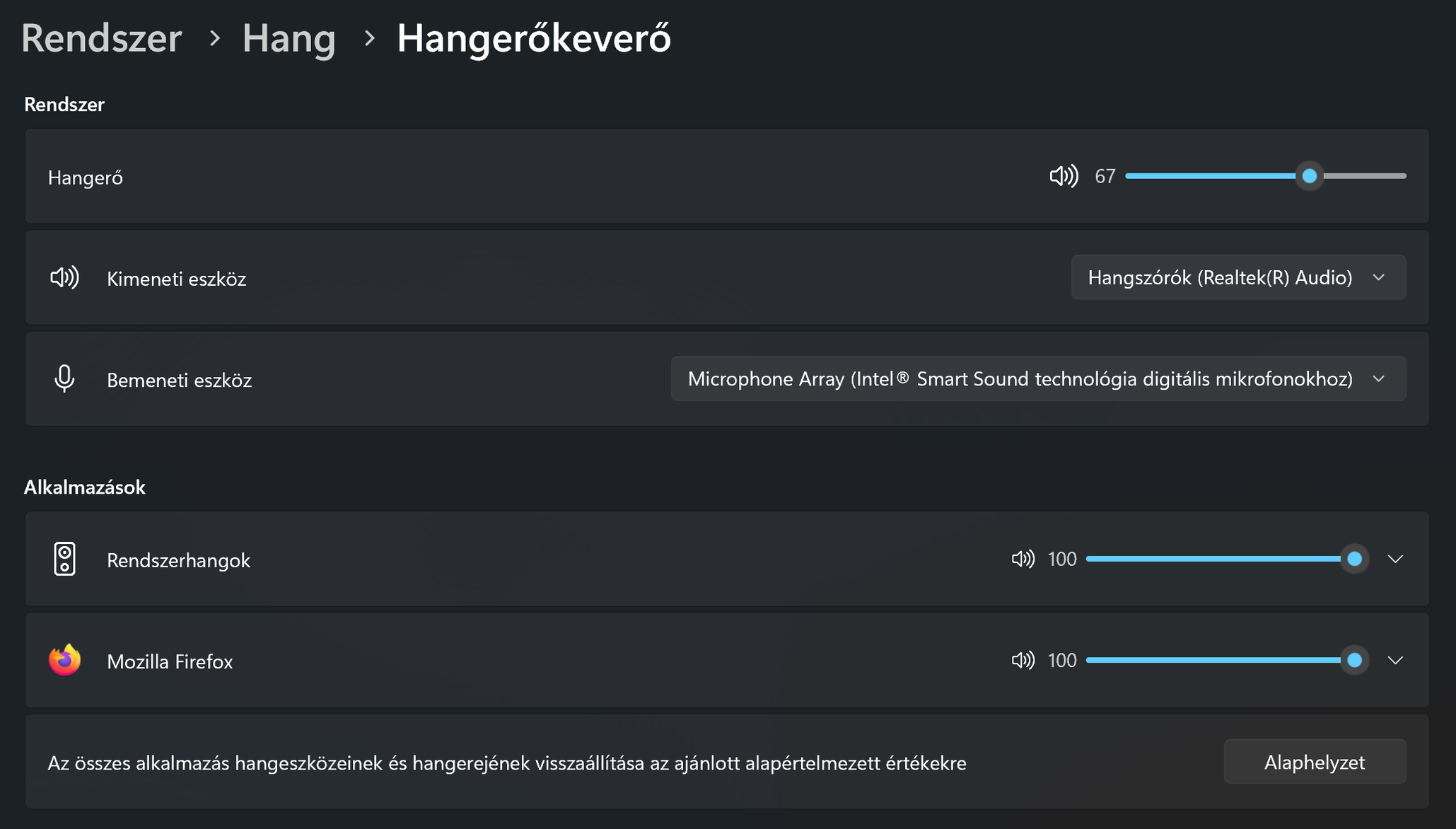
Task: Navigate to Hang in breadcrumb
Action: click(x=289, y=38)
